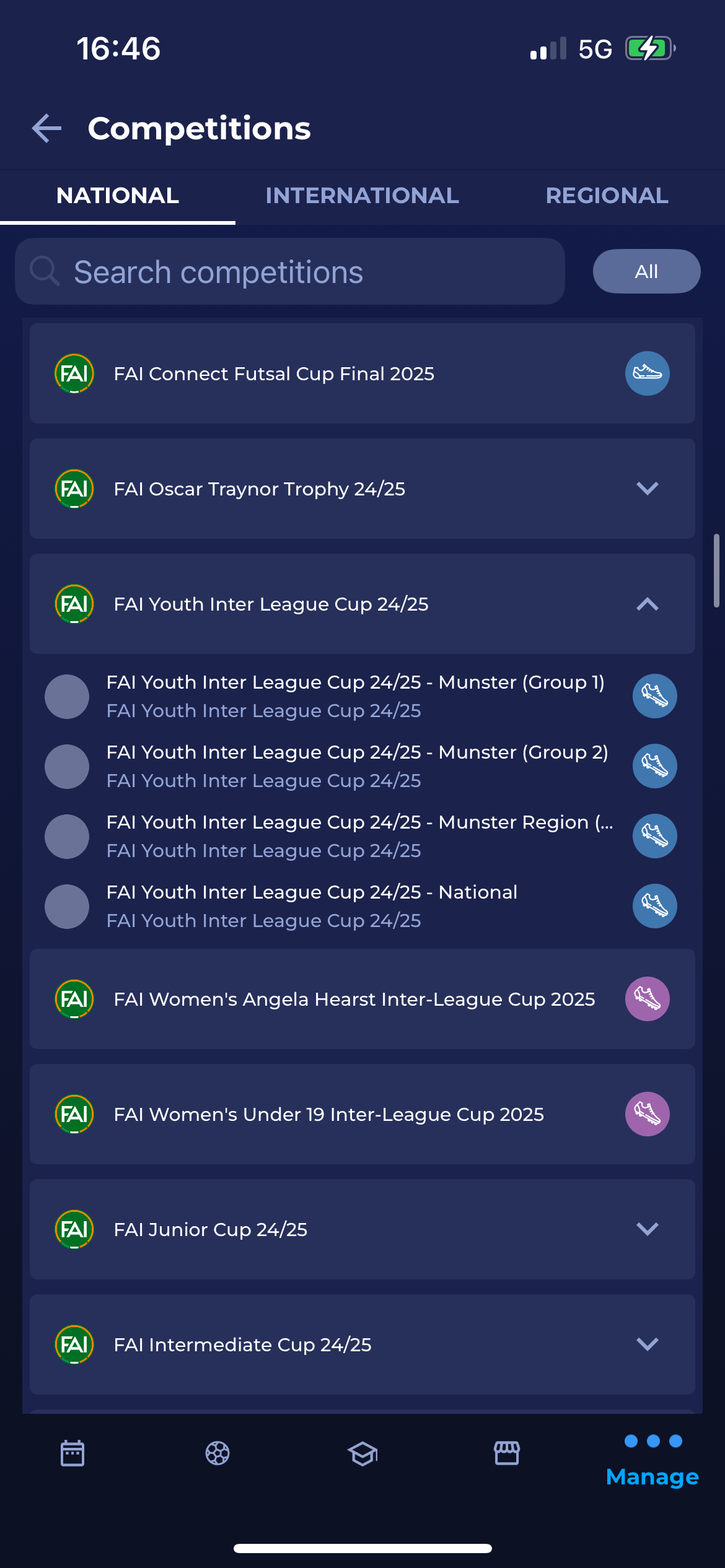Switch to the International tab
This screenshot has width=725, height=1568.
(x=362, y=196)
